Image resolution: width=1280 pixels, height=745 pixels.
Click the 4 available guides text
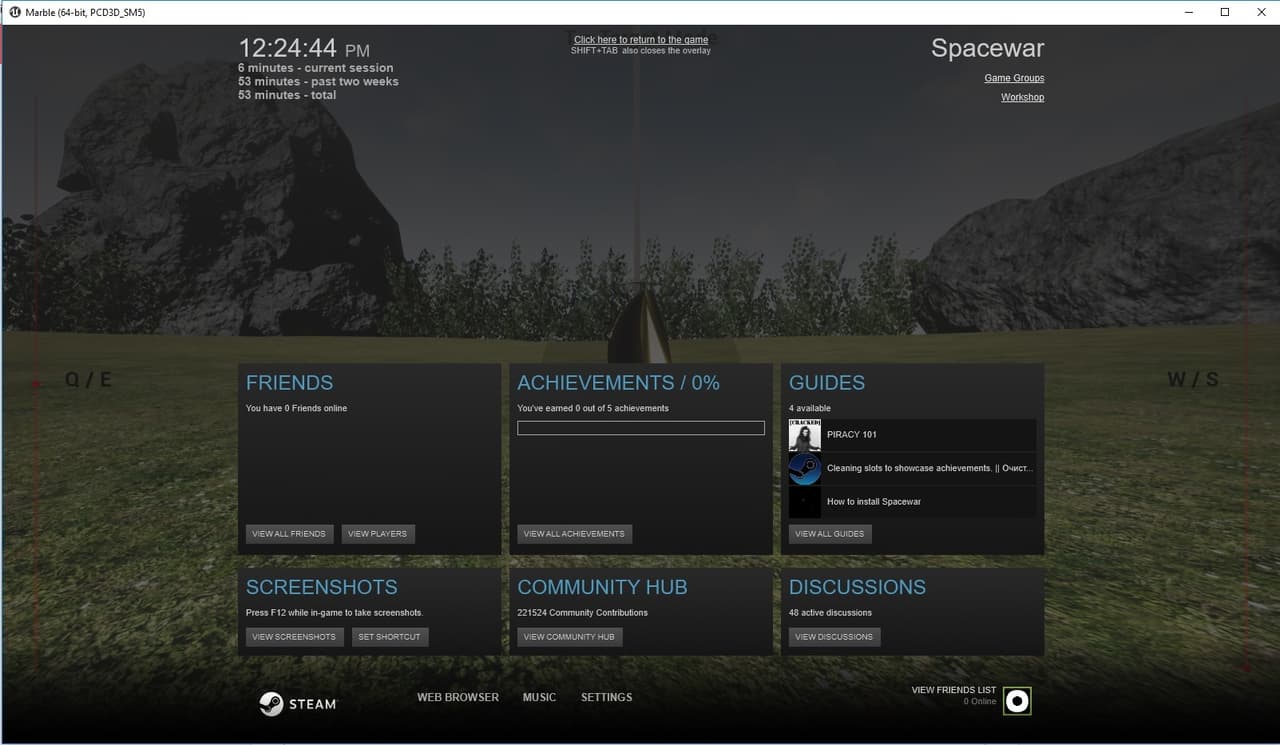point(810,409)
